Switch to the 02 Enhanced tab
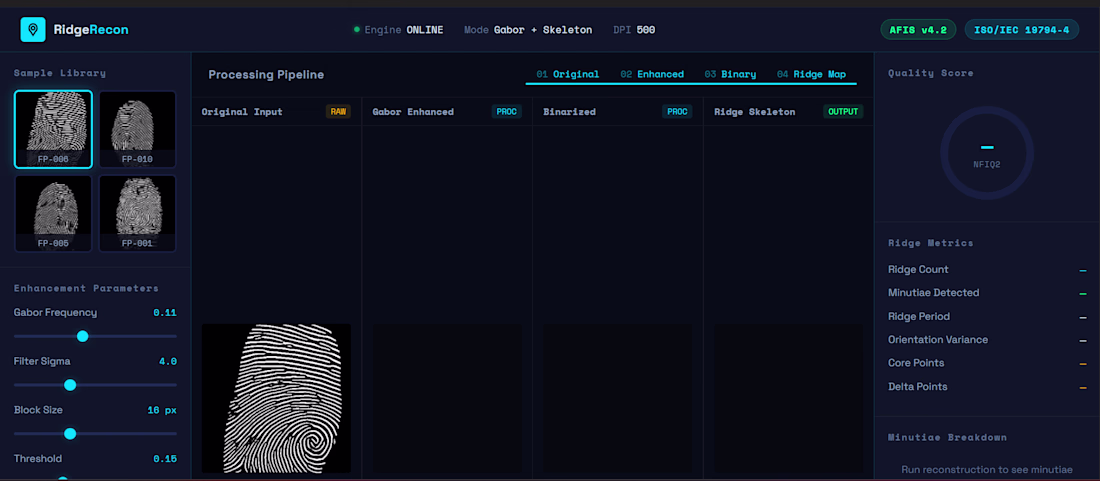 (x=652, y=74)
